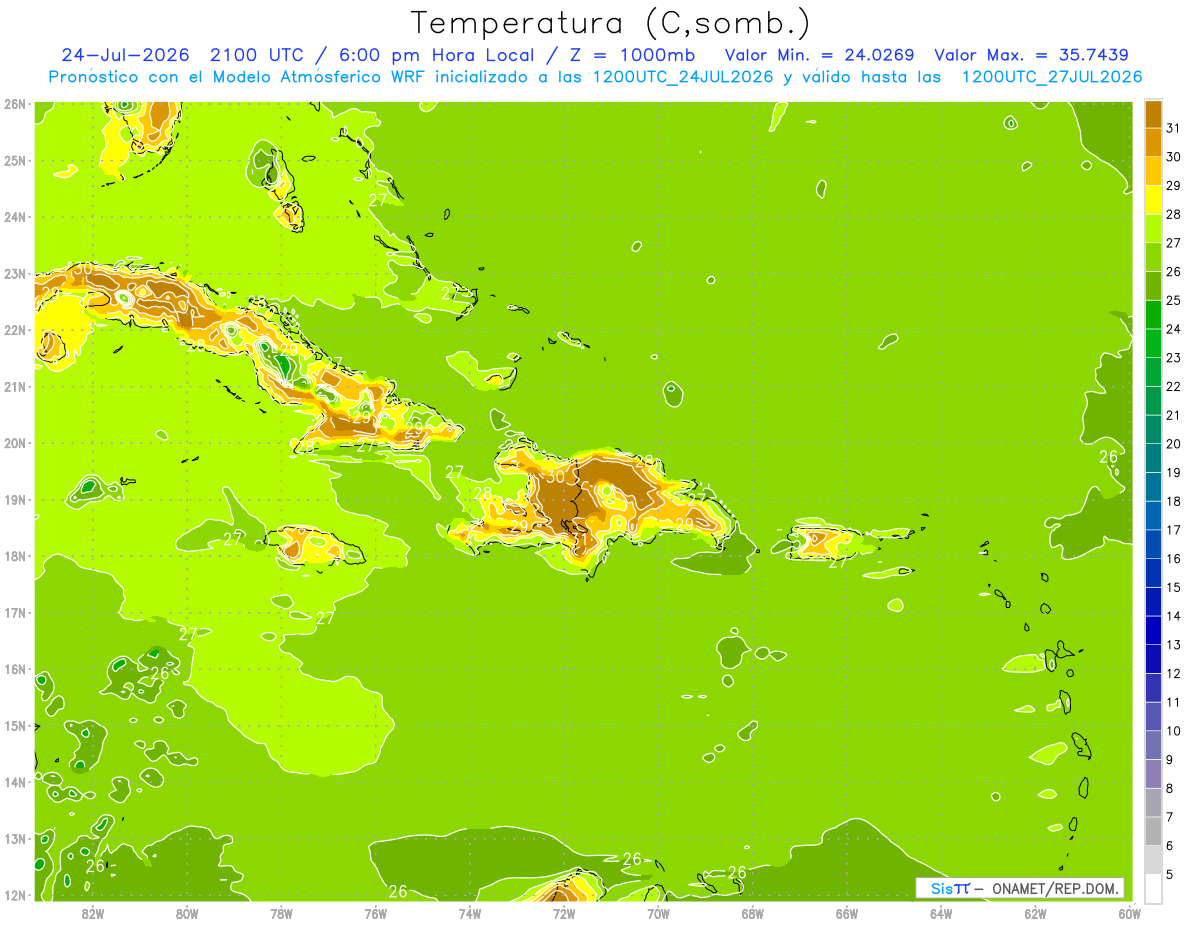
Task: Click the 24N latitude axis label
Action: point(14,217)
